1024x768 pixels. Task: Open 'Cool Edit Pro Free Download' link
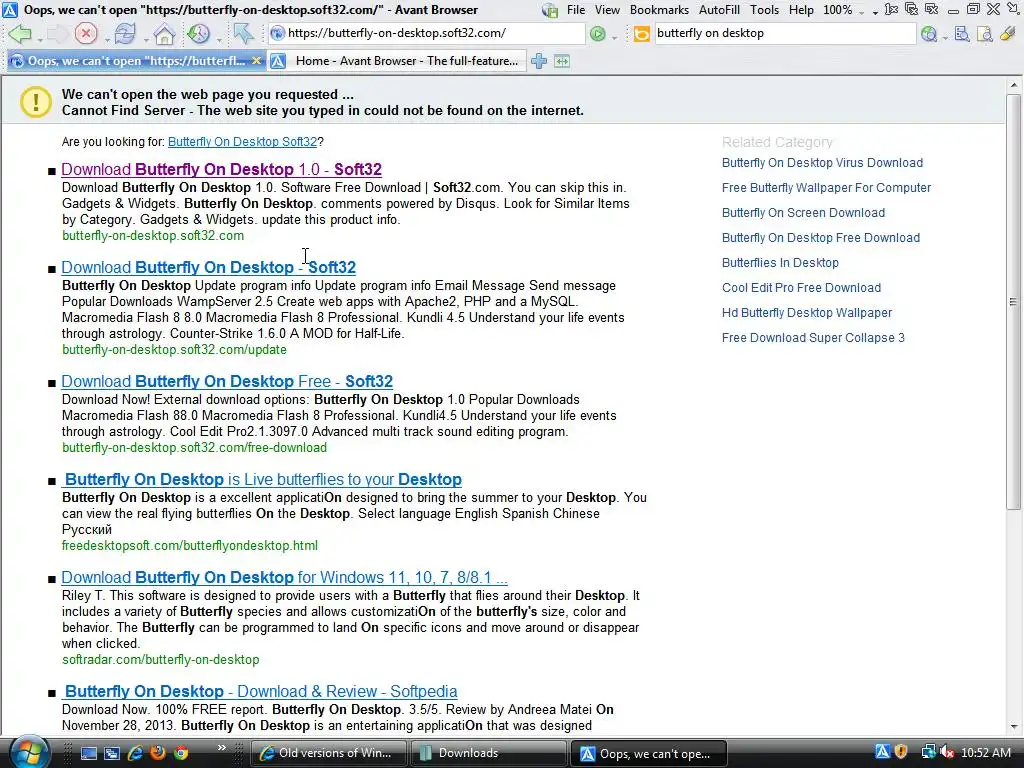[x=801, y=287]
